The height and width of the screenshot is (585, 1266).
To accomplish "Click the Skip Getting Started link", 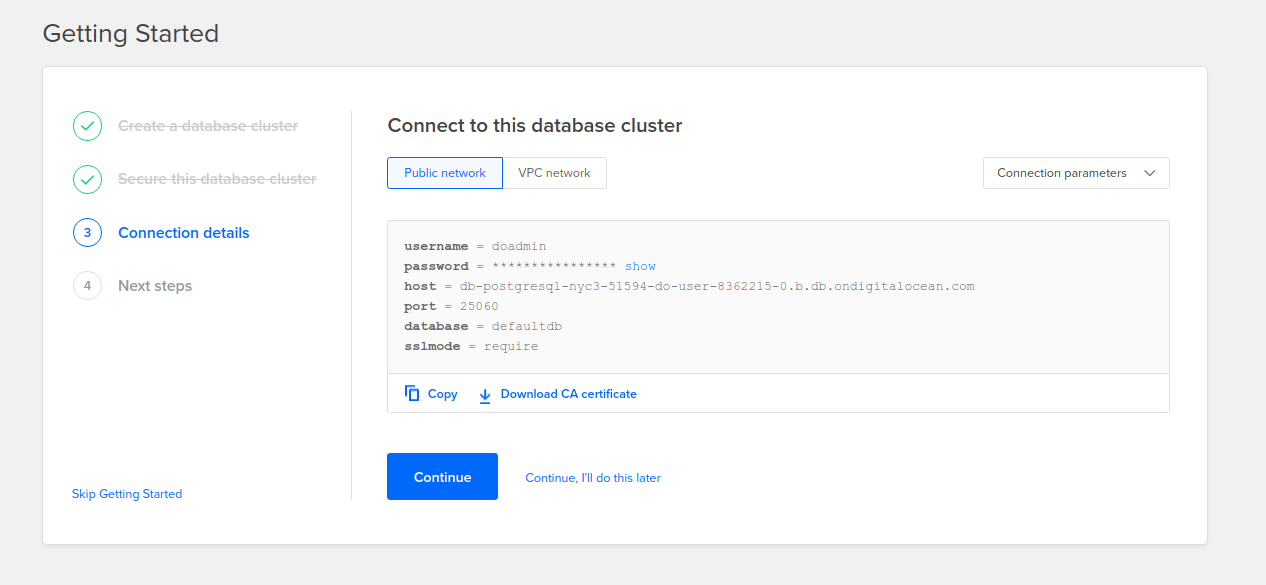I will 127,494.
